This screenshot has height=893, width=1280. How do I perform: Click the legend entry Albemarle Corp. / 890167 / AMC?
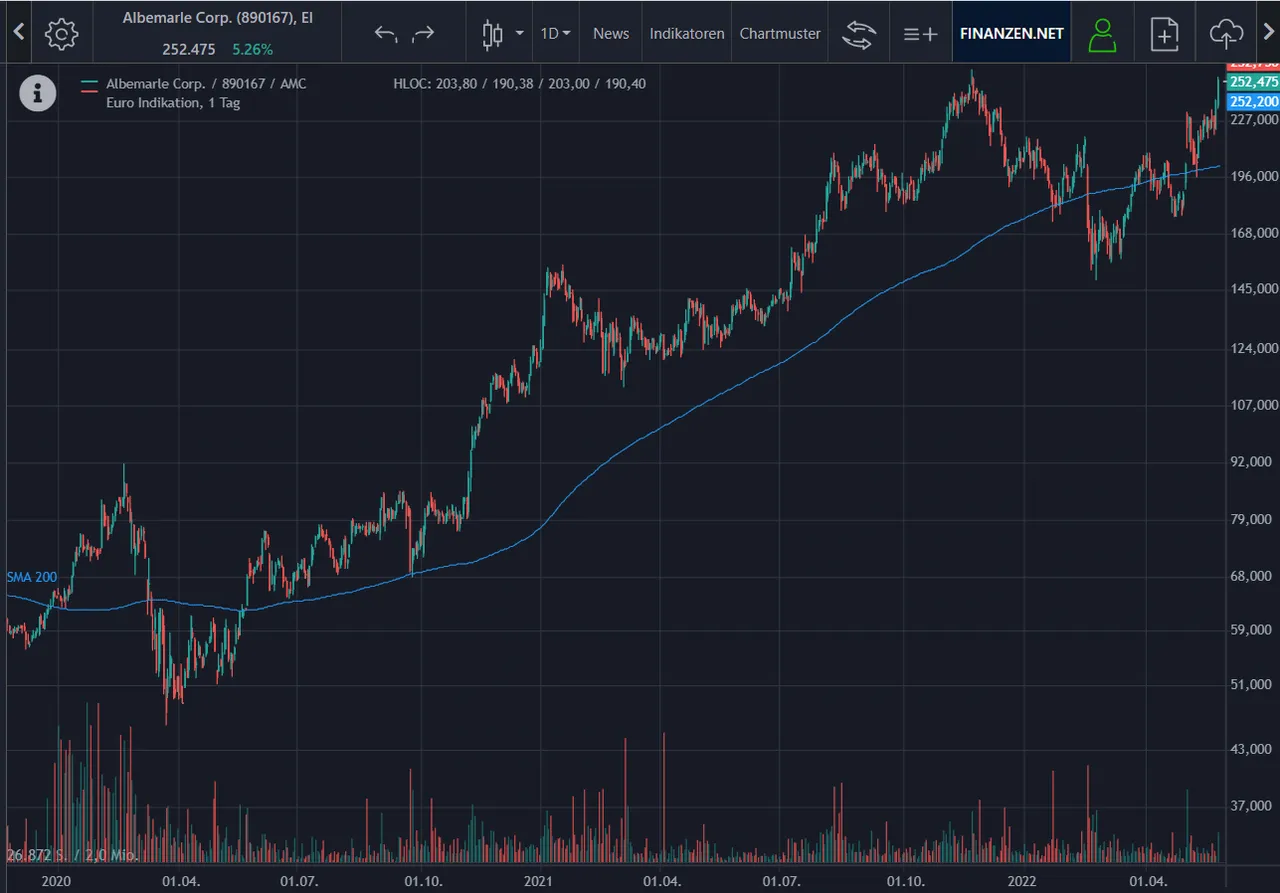[x=206, y=84]
